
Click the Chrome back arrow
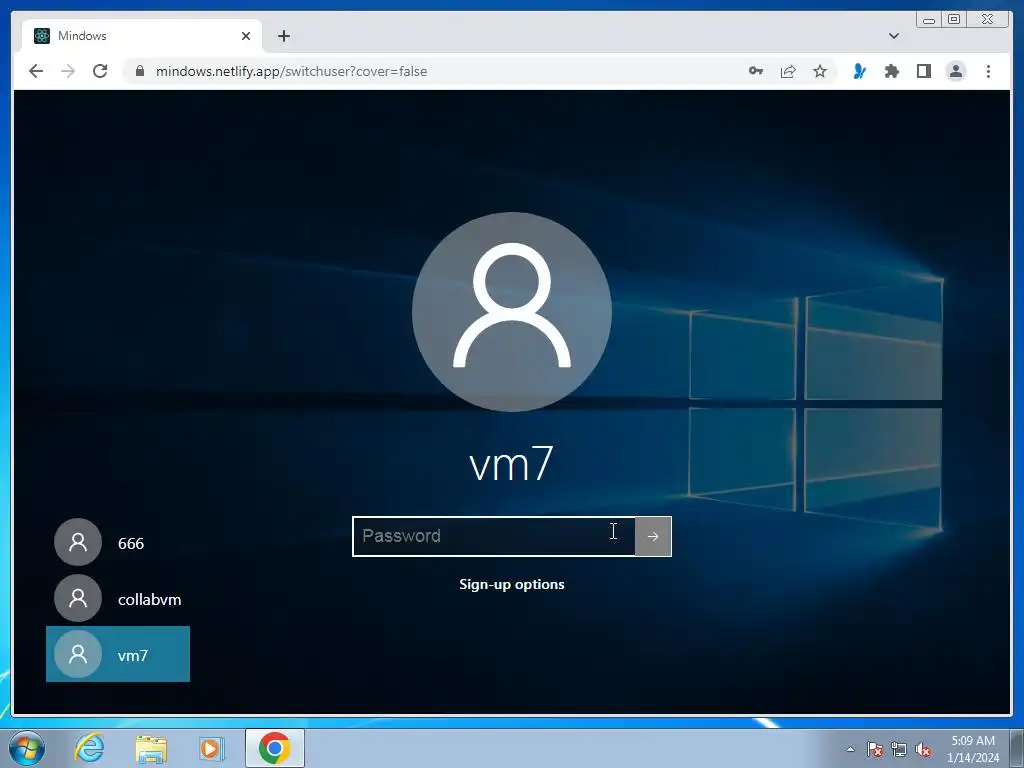(36, 71)
